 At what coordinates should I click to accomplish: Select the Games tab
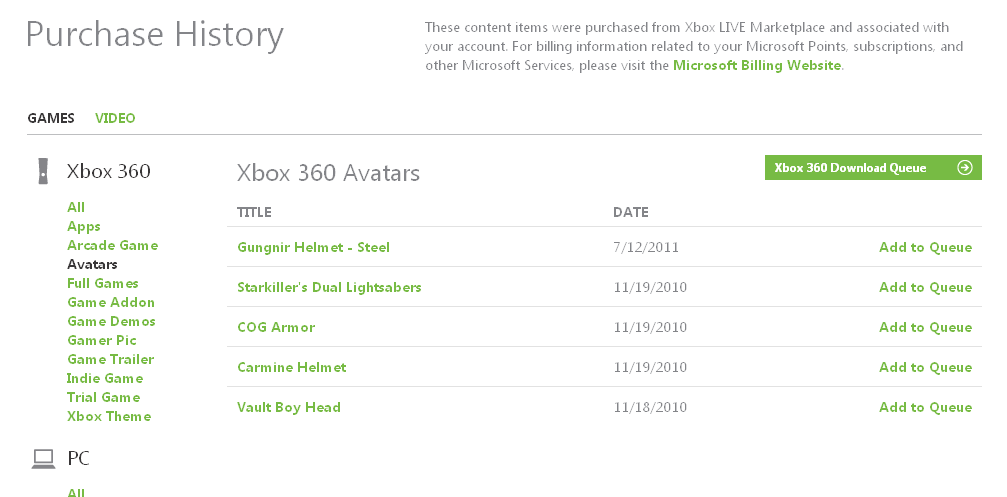(x=51, y=118)
